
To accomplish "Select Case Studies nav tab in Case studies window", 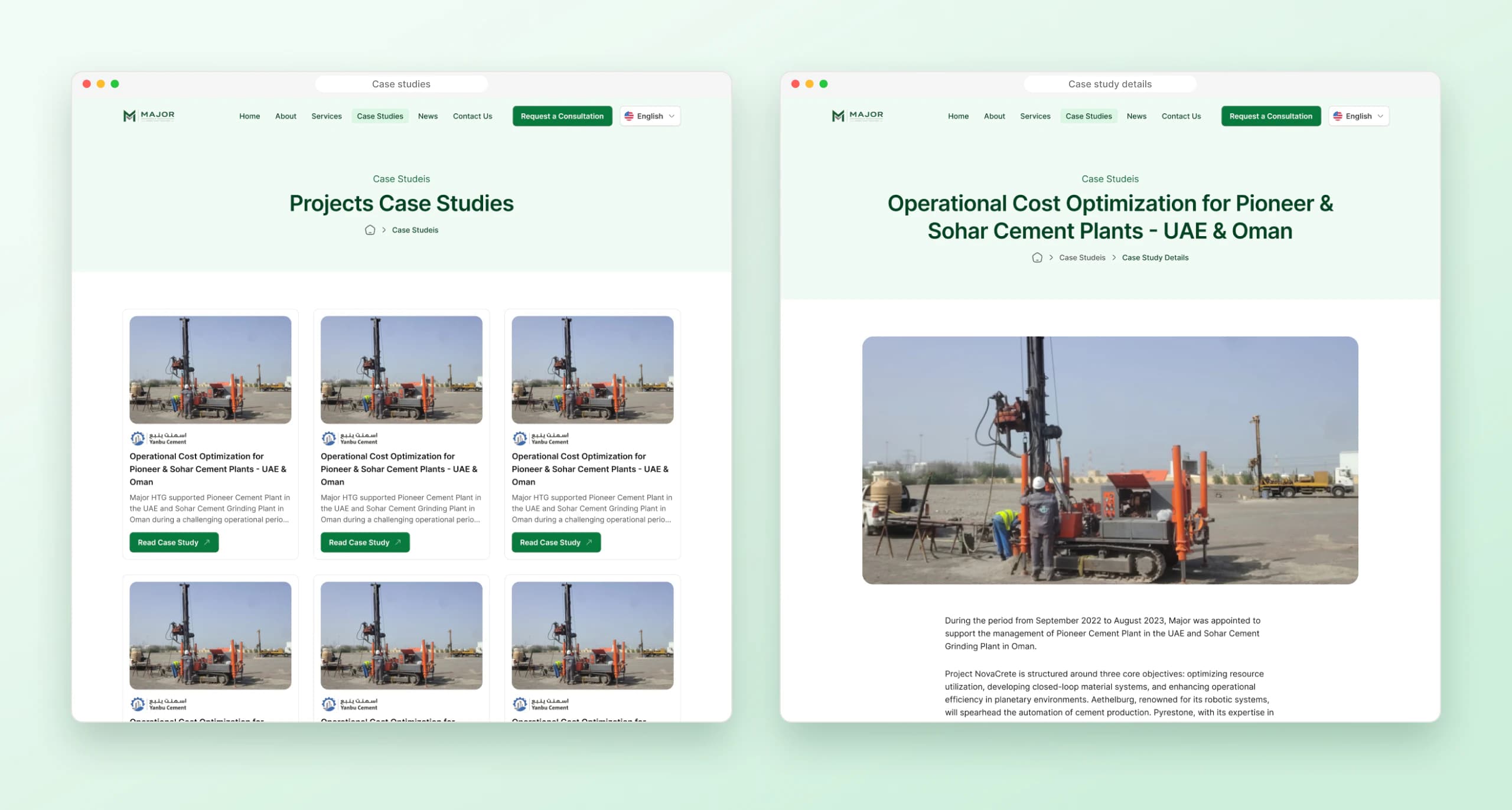I will click(380, 116).
